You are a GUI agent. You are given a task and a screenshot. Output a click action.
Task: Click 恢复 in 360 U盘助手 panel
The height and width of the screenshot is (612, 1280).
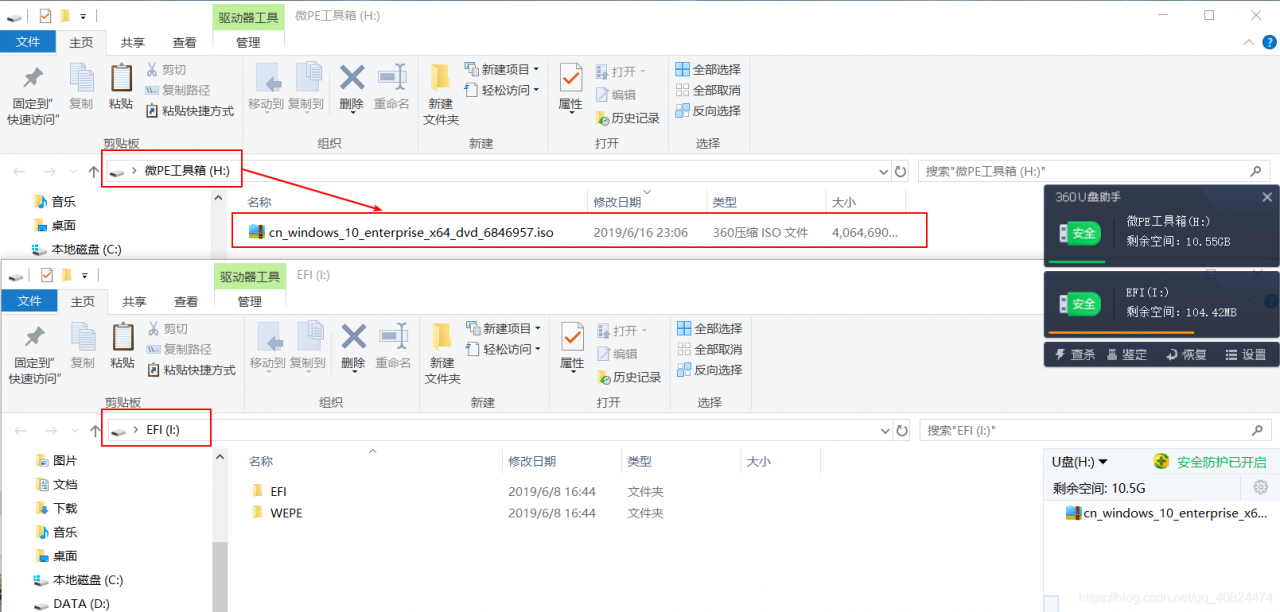tap(1187, 354)
